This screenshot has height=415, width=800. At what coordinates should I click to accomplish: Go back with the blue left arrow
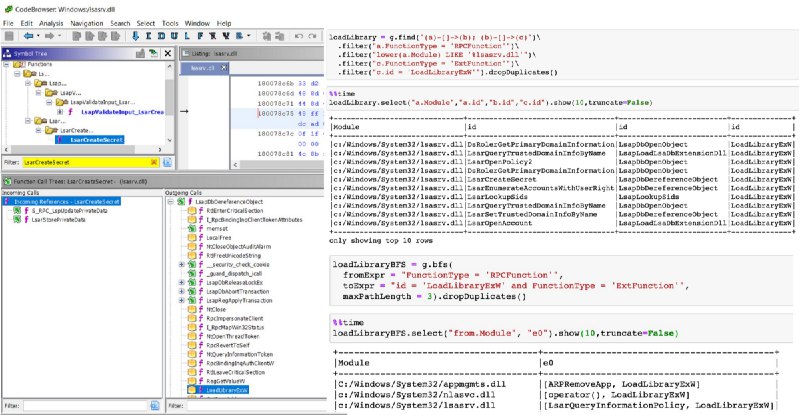tap(29, 36)
